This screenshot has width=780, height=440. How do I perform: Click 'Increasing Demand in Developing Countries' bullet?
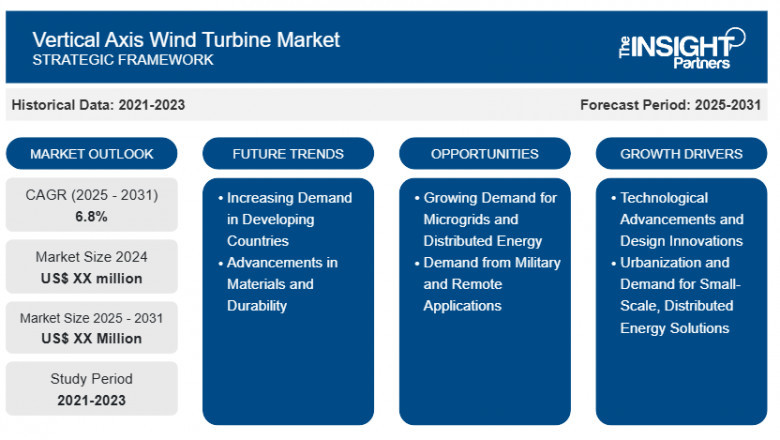pos(285,219)
